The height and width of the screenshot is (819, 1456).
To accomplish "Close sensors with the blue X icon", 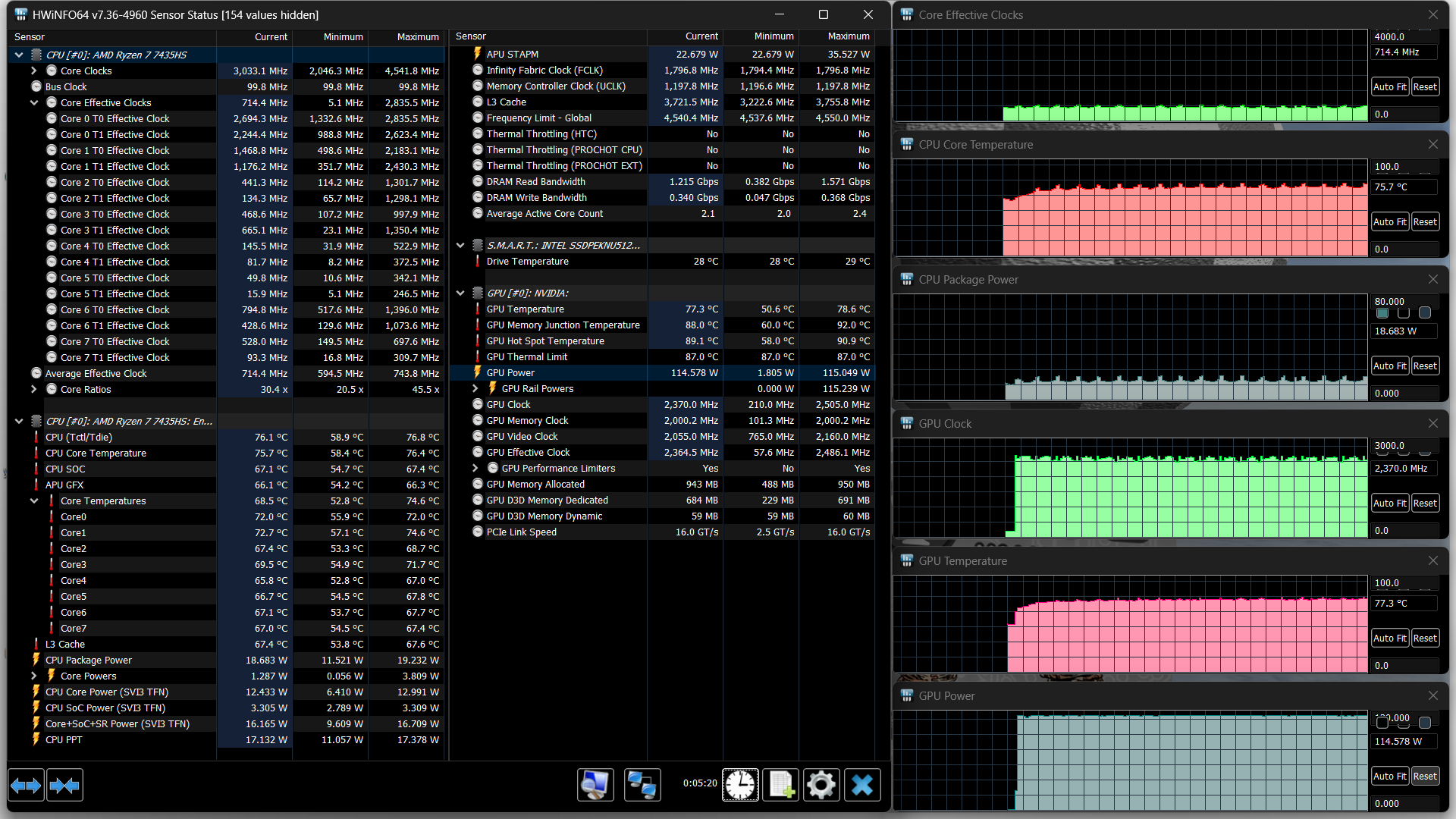I will [x=861, y=785].
